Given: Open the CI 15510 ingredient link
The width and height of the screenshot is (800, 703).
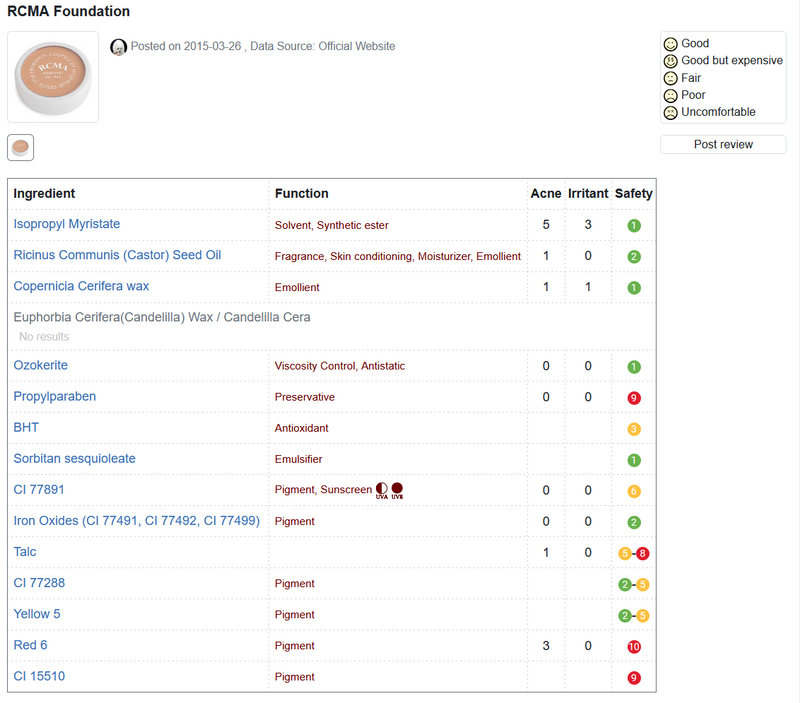Looking at the screenshot, I should point(39,676).
